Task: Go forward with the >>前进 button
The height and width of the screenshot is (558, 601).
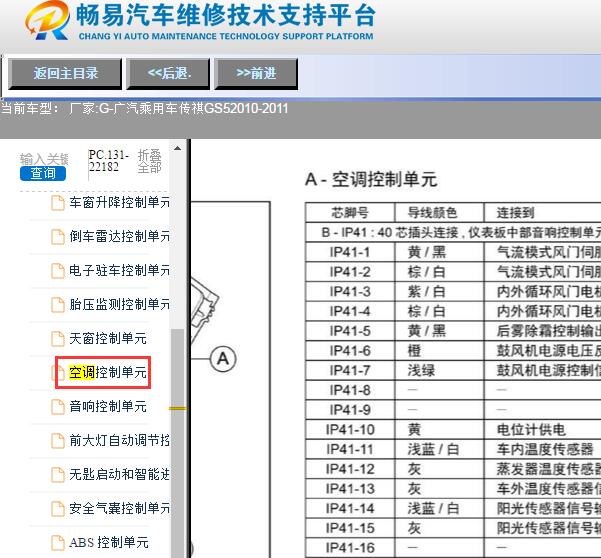Action: pyautogui.click(x=256, y=74)
